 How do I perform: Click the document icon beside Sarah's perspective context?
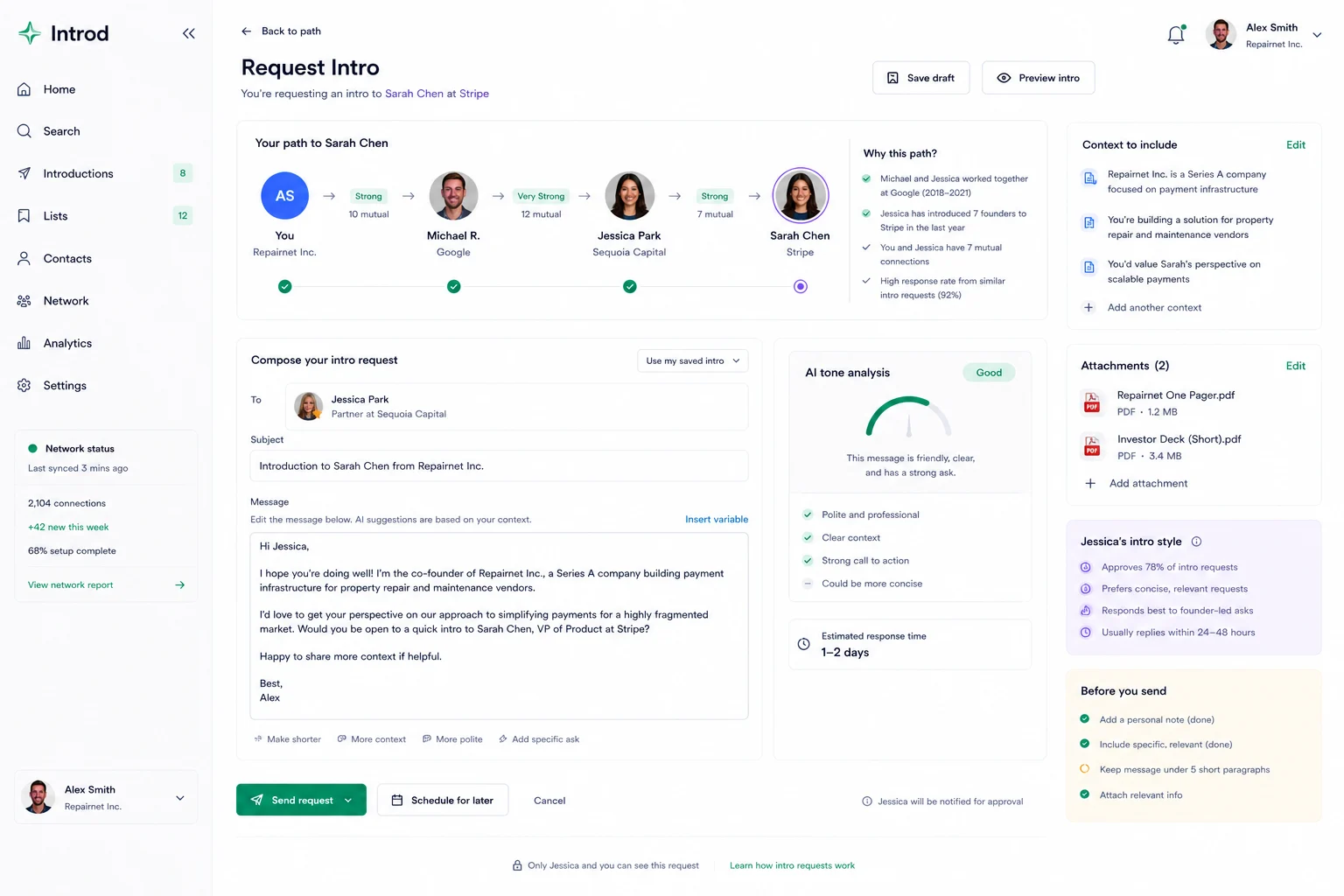[1089, 267]
